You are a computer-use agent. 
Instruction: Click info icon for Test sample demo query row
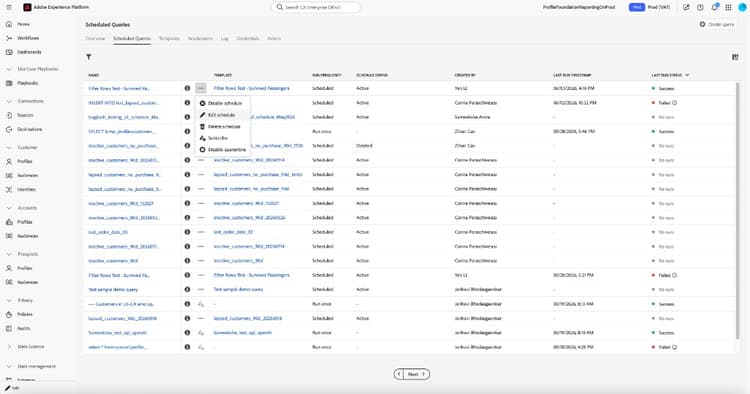click(187, 289)
